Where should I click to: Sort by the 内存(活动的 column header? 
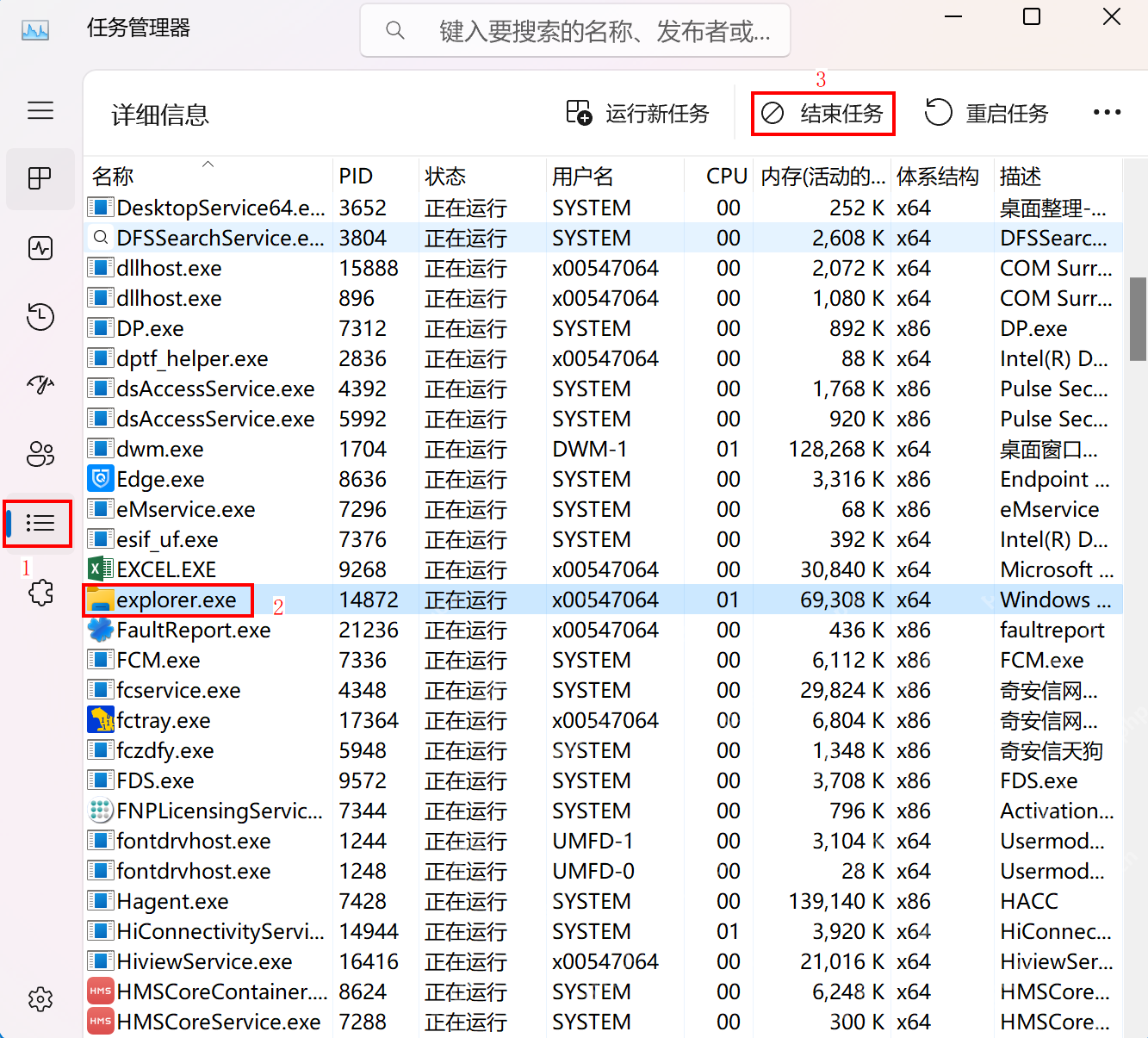[x=822, y=176]
